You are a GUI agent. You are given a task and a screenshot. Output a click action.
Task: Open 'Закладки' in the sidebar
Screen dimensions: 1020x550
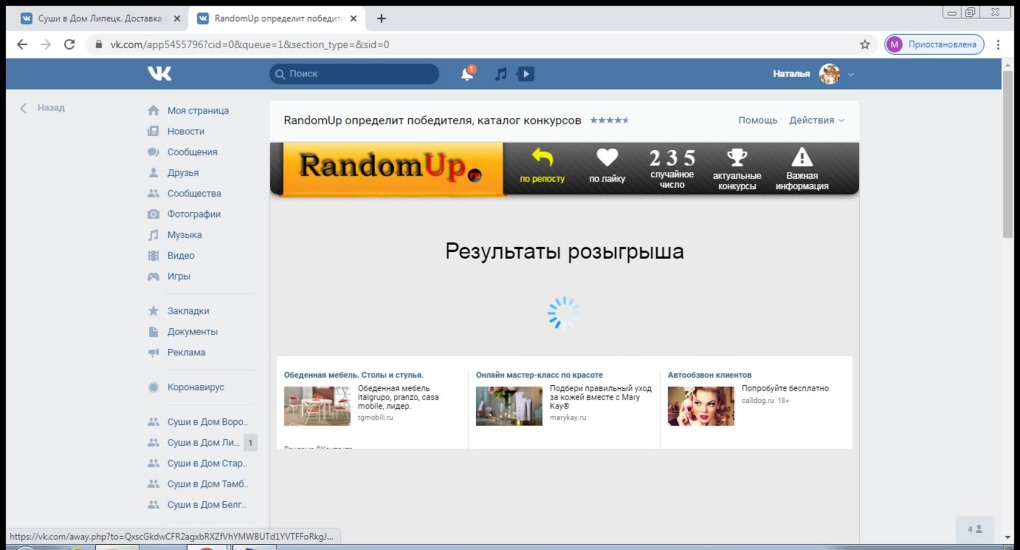188,311
